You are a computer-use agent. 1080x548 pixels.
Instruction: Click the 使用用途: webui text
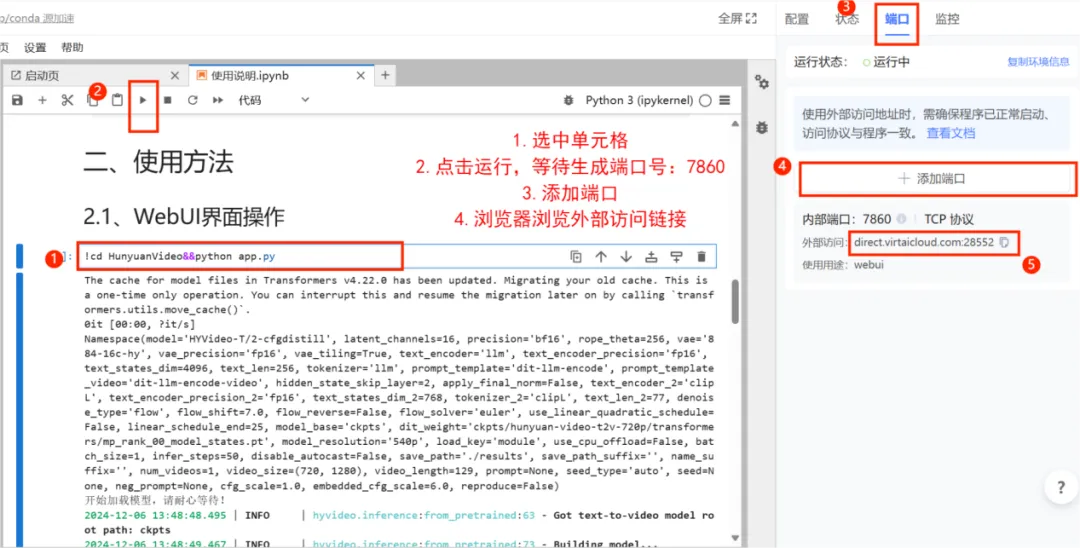[x=844, y=264]
